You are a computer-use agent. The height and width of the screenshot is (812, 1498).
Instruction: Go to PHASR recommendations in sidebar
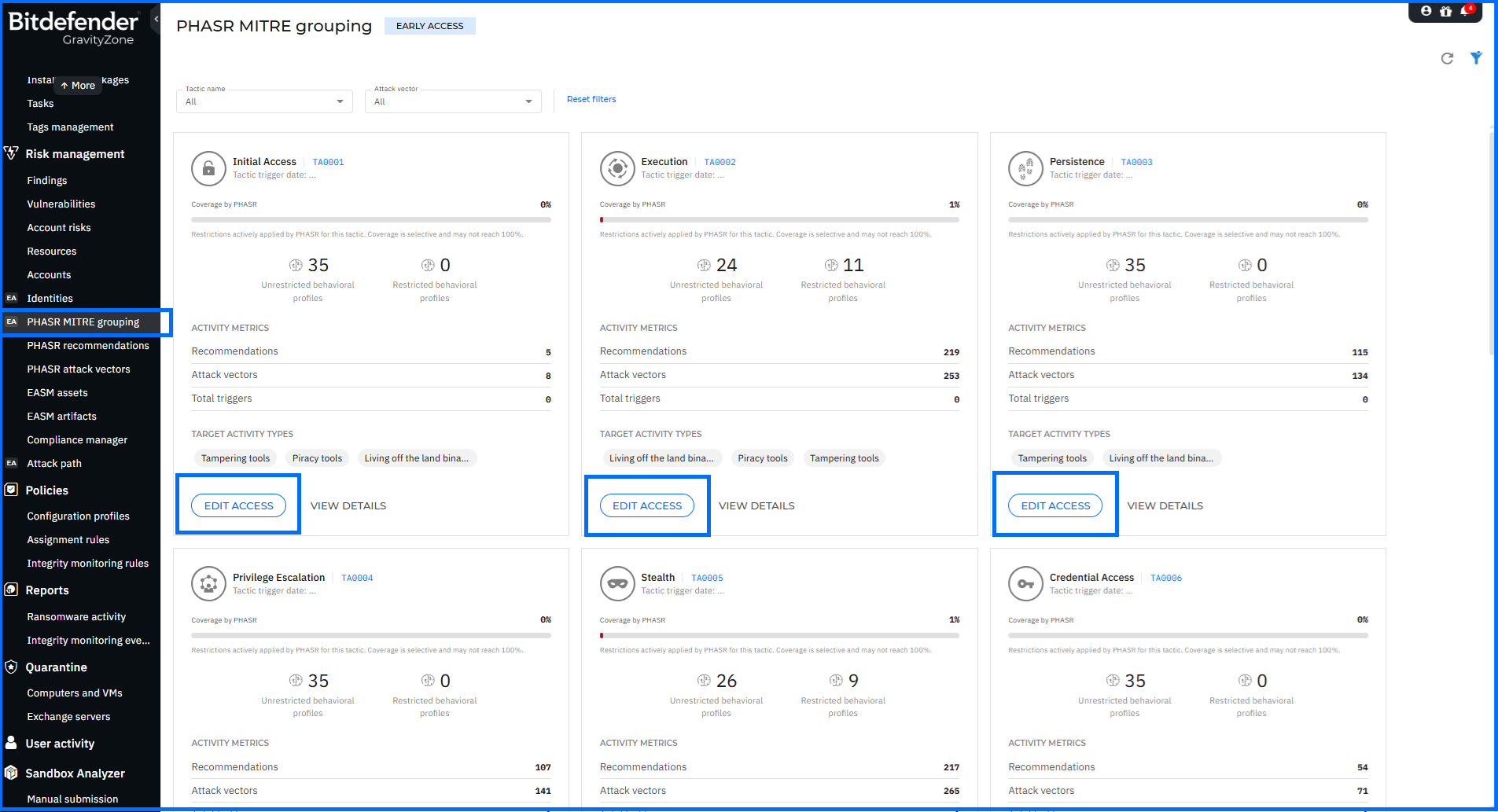click(88, 345)
